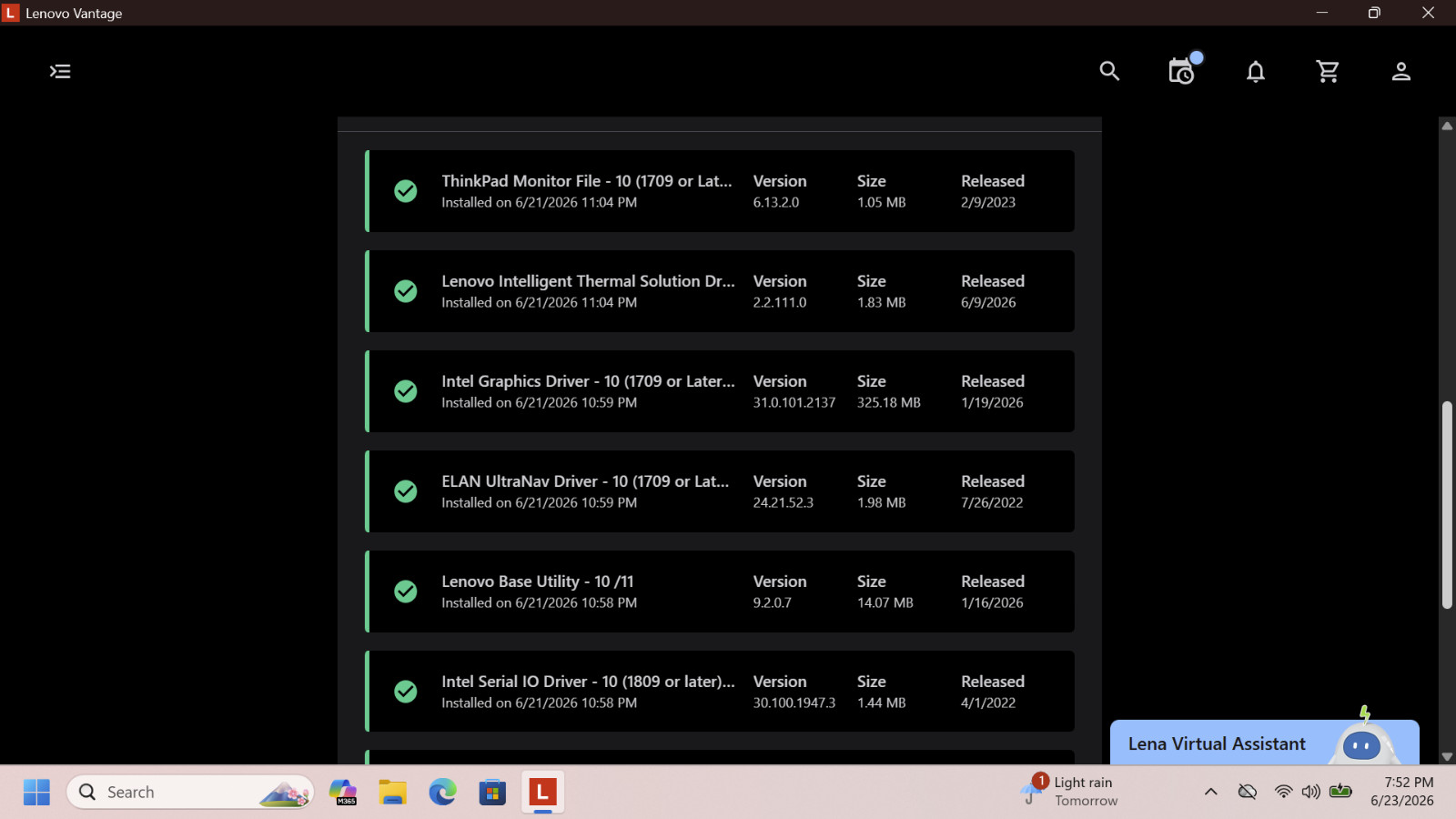Image resolution: width=1456 pixels, height=819 pixels.
Task: Click released date 2/9/2023
Action: click(988, 203)
